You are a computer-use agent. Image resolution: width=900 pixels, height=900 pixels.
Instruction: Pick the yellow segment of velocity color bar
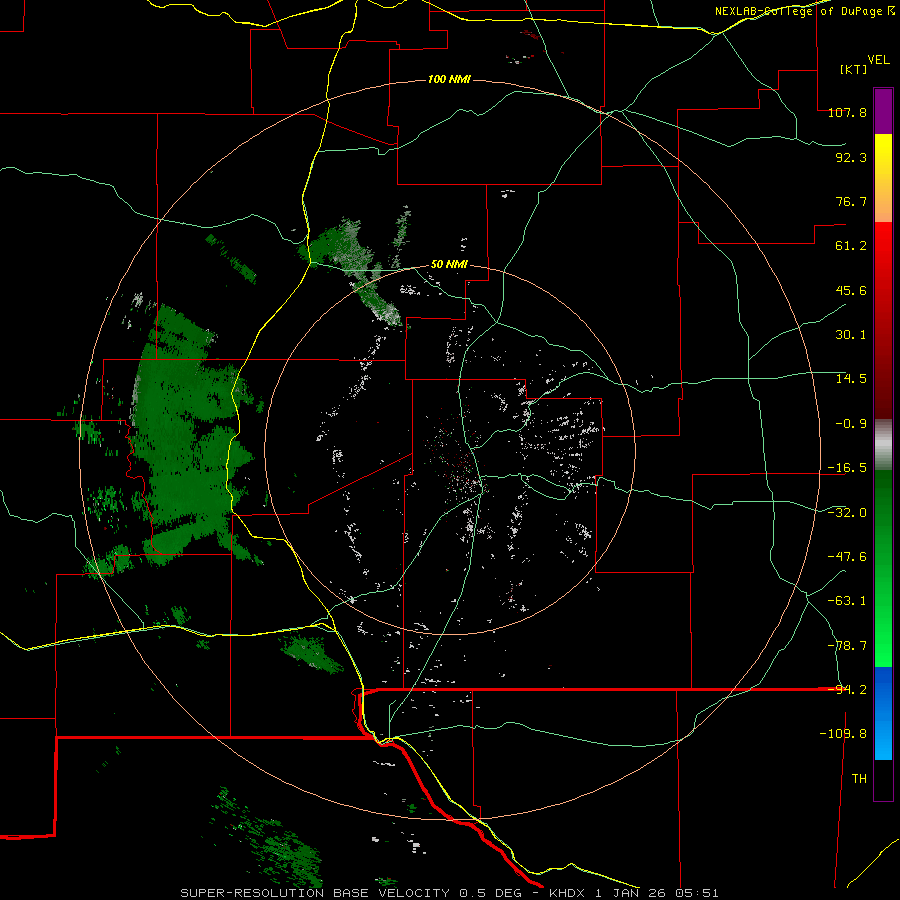coord(883,155)
